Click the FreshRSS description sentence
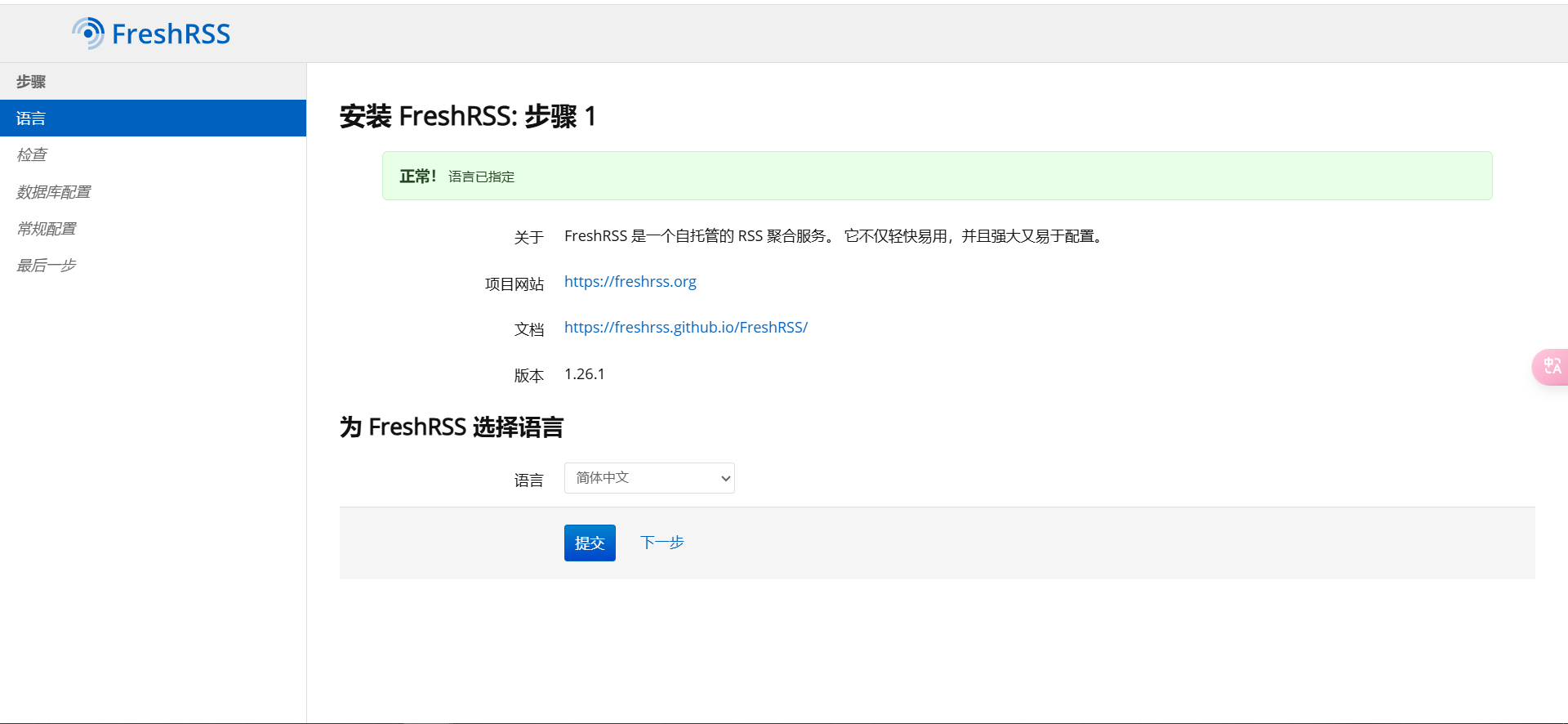Image resolution: width=1568 pixels, height=724 pixels. 835,236
